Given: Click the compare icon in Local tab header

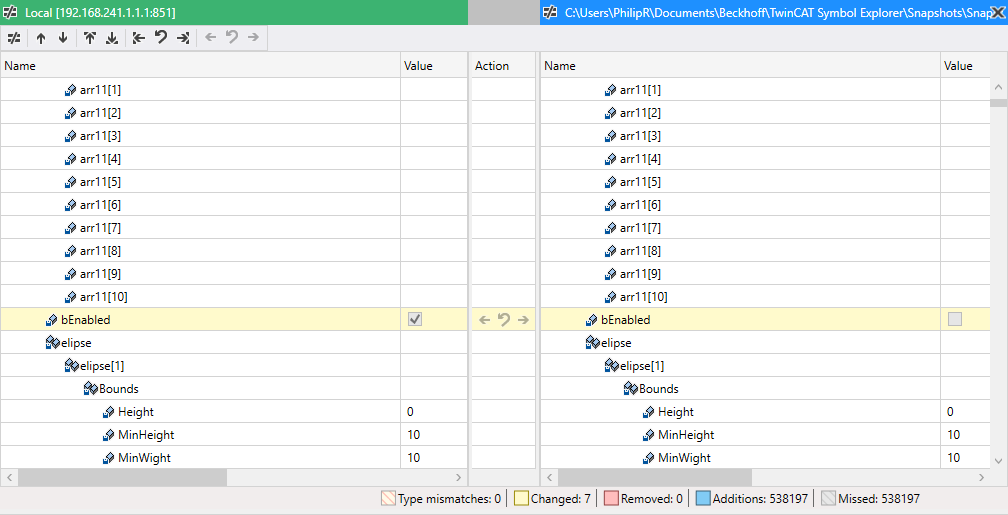Looking at the screenshot, I should (10, 12).
